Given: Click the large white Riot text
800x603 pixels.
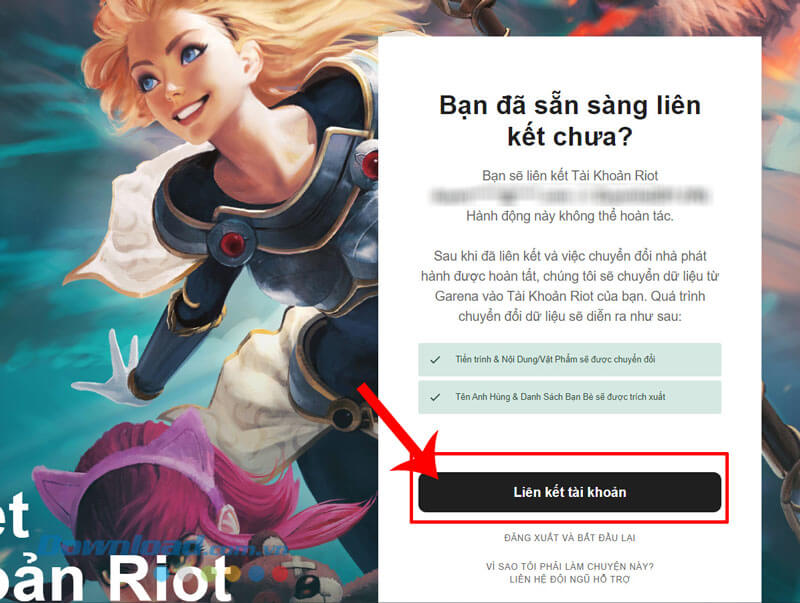Looking at the screenshot, I should coord(171,578).
